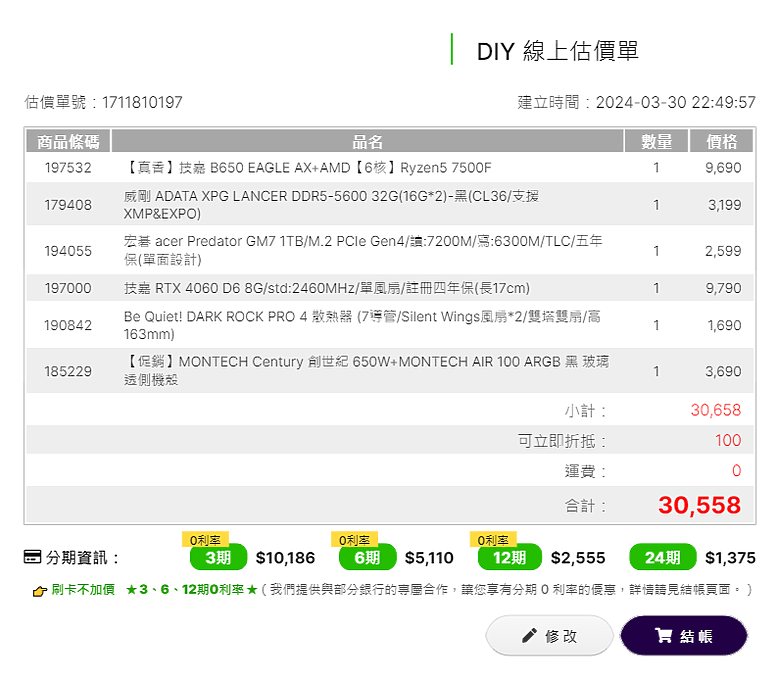The width and height of the screenshot is (780, 680).
Task: Click the 價格 column header
Action: (x=721, y=141)
